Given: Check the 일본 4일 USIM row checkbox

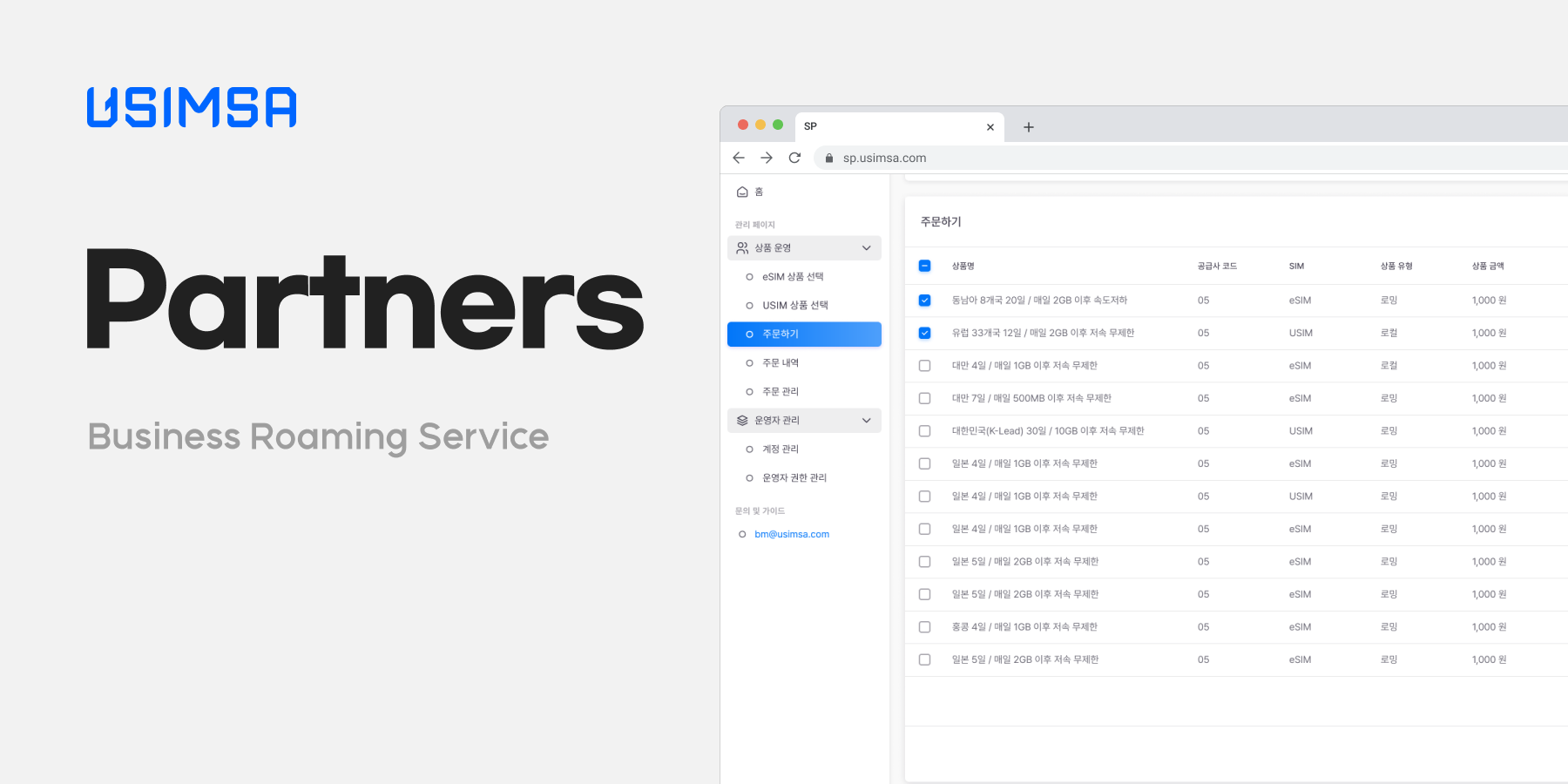Looking at the screenshot, I should coord(925,497).
